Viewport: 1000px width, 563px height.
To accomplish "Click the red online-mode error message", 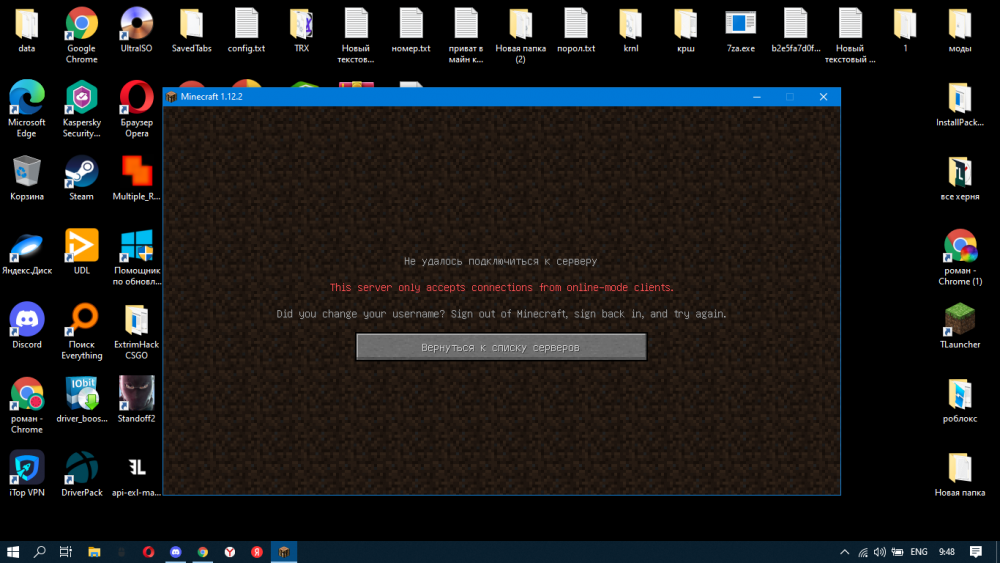I will [x=501, y=288].
